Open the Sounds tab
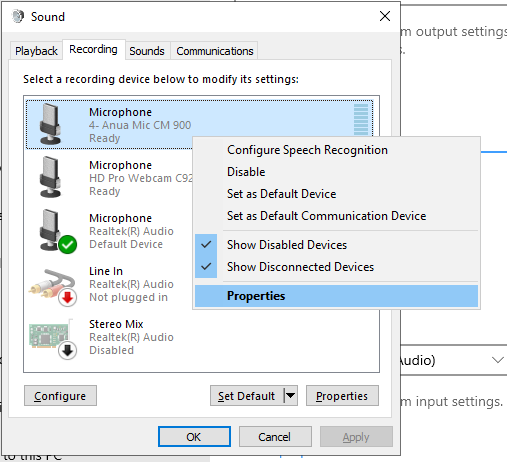This screenshot has width=507, height=462. pyautogui.click(x=147, y=51)
